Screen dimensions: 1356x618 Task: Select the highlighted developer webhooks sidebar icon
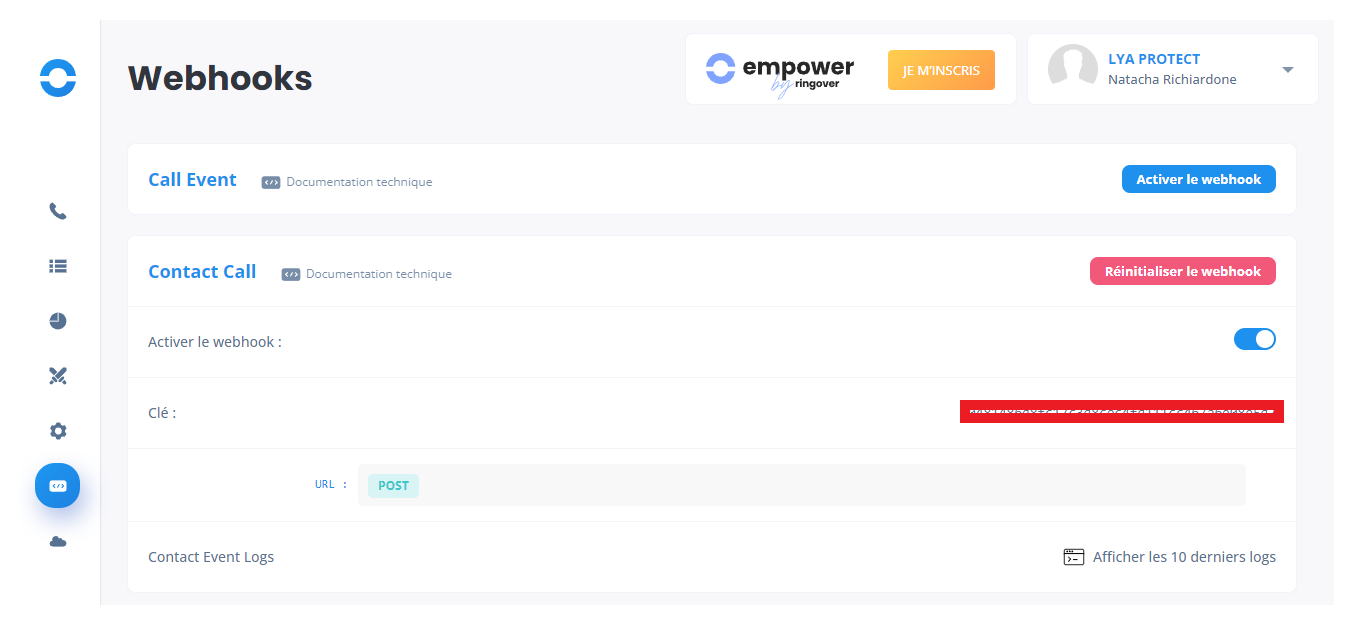(x=58, y=486)
